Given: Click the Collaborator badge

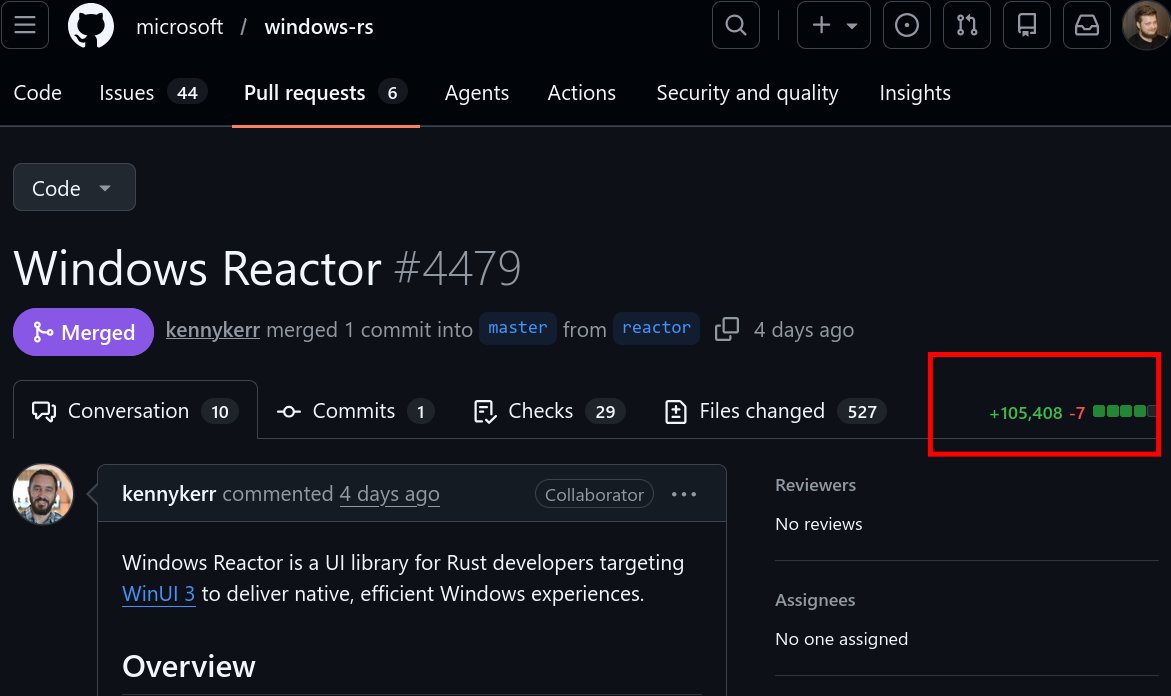Looking at the screenshot, I should [x=594, y=494].
